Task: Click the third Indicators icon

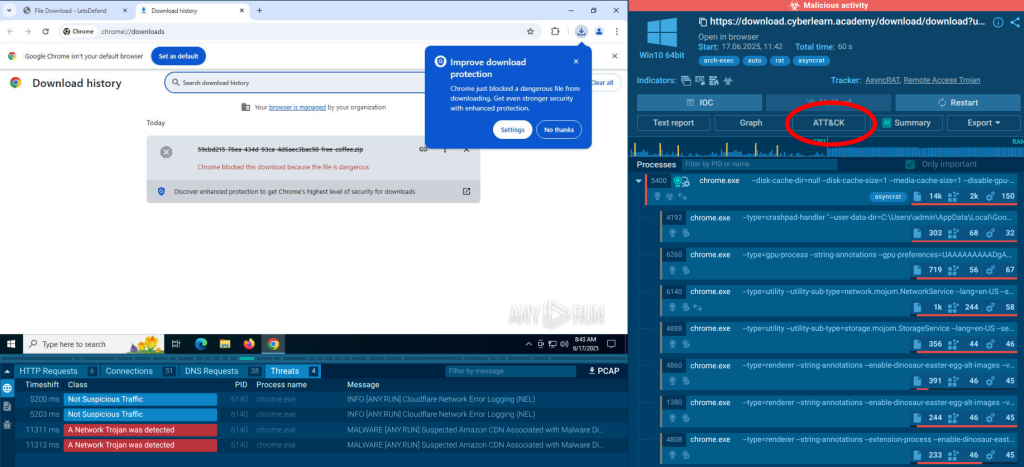Action: point(714,80)
